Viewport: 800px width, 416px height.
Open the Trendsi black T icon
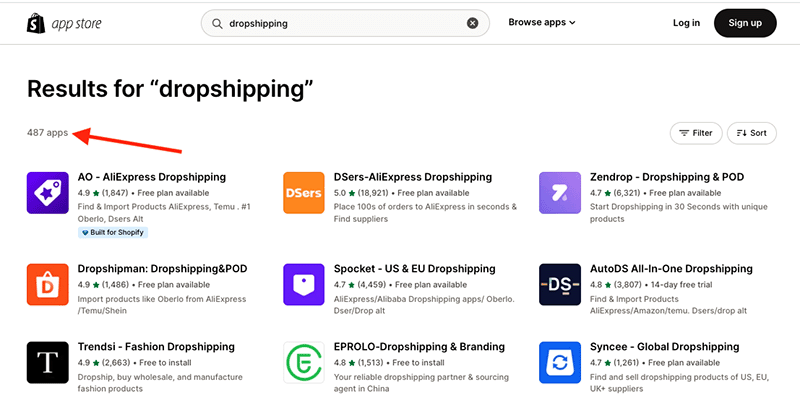click(x=47, y=362)
